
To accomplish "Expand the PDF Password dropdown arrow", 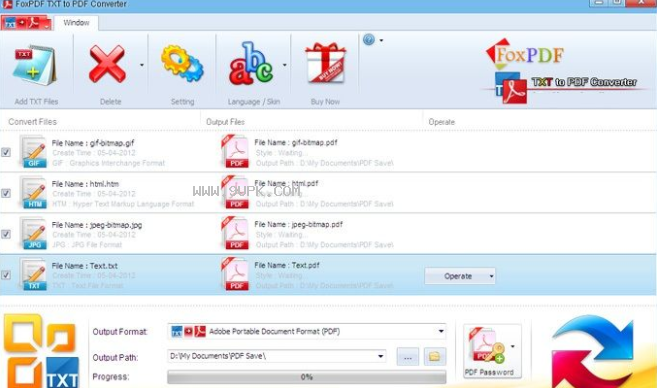I will tap(513, 347).
